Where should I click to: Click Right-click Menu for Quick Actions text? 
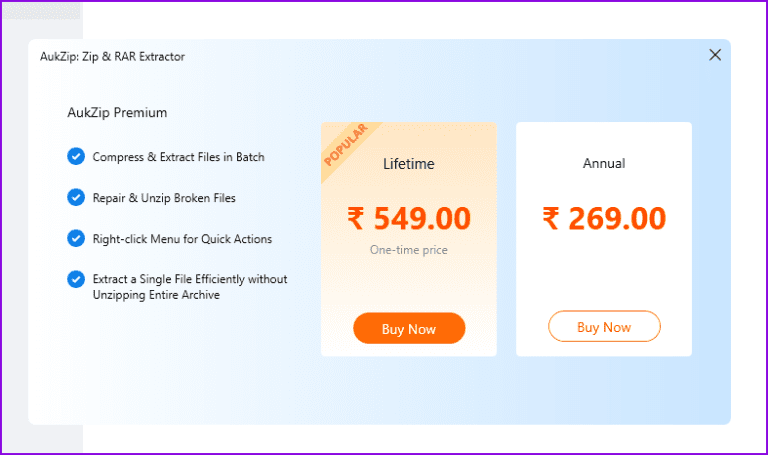tap(182, 239)
